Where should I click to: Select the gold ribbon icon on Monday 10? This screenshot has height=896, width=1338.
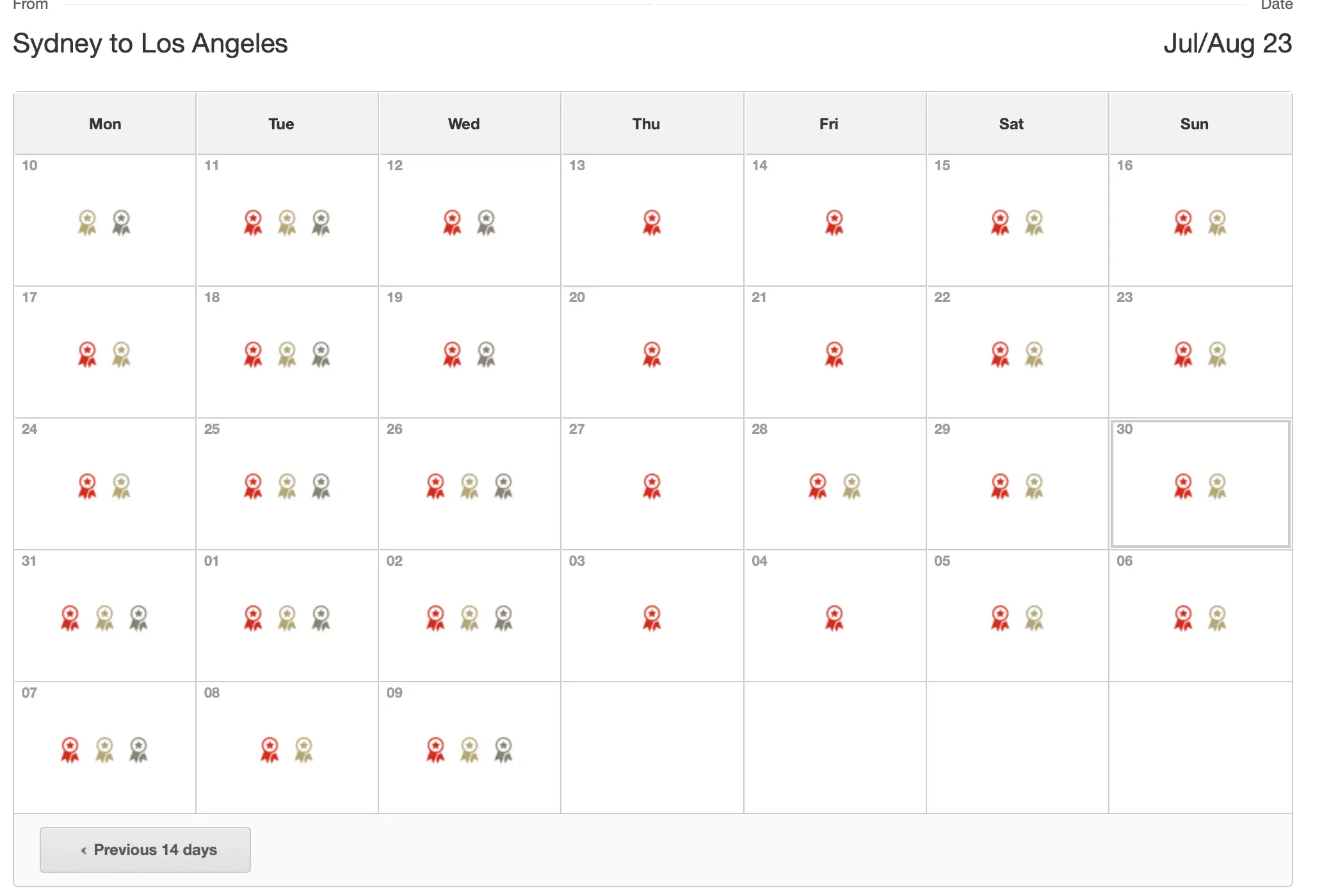pos(87,223)
